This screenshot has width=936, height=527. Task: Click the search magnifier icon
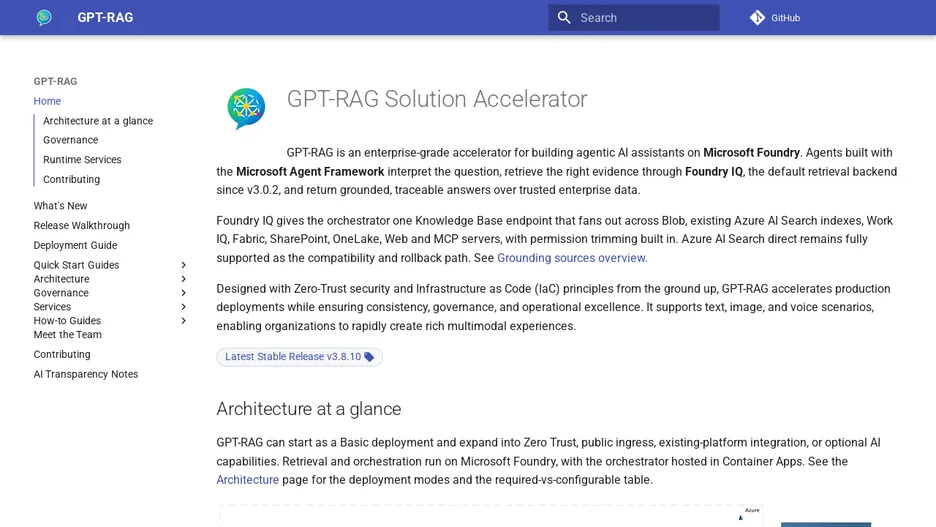pos(564,17)
